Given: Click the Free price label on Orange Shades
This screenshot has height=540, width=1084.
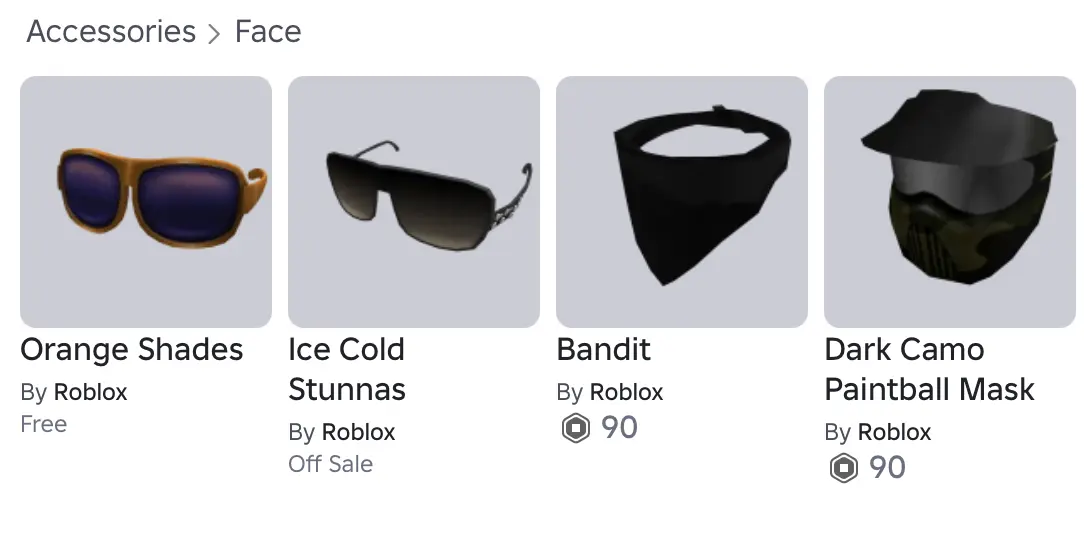Looking at the screenshot, I should point(44,424).
